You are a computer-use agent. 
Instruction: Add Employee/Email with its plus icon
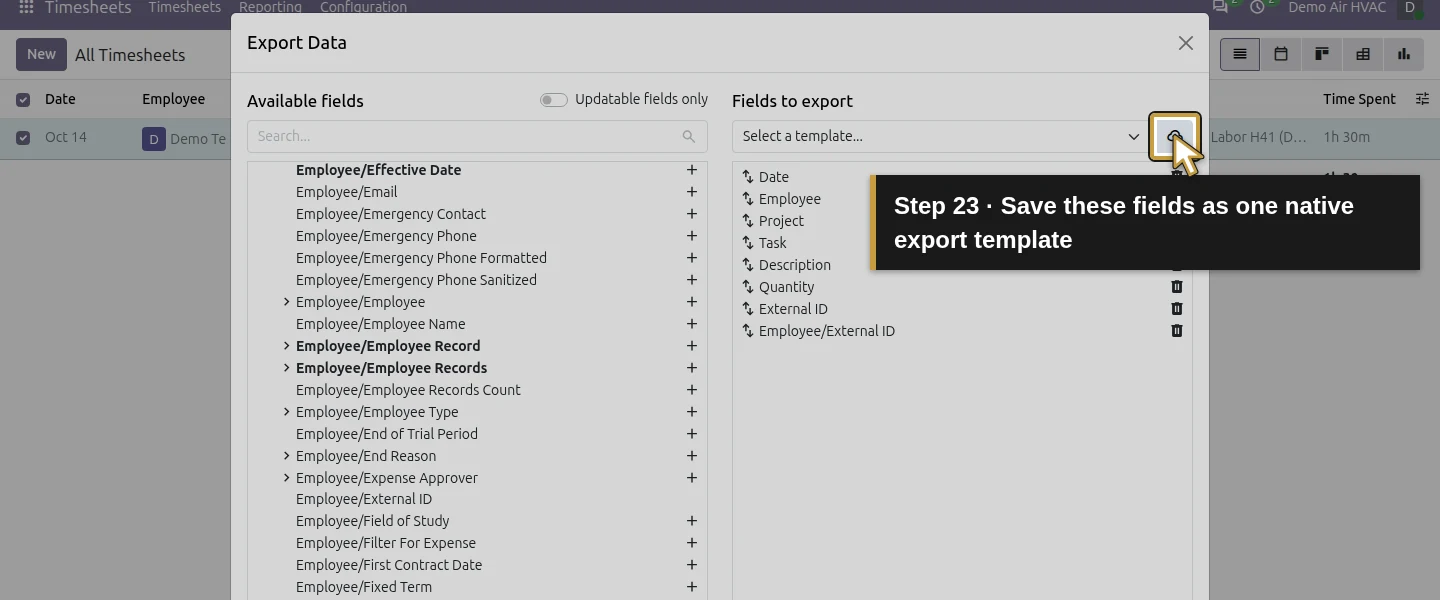(x=691, y=192)
